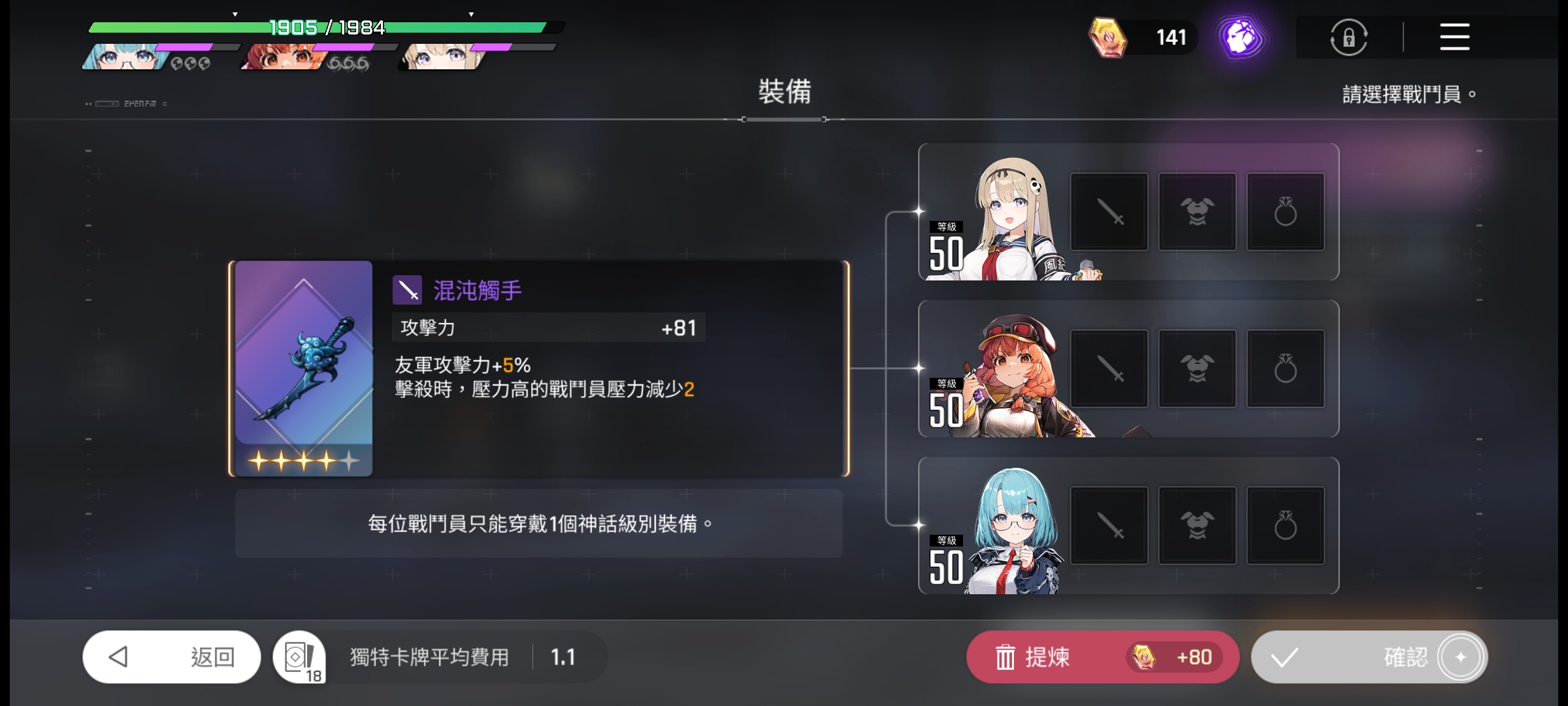Select armor slot of red-haired combatant
The width and height of the screenshot is (1568, 706).
[1197, 369]
